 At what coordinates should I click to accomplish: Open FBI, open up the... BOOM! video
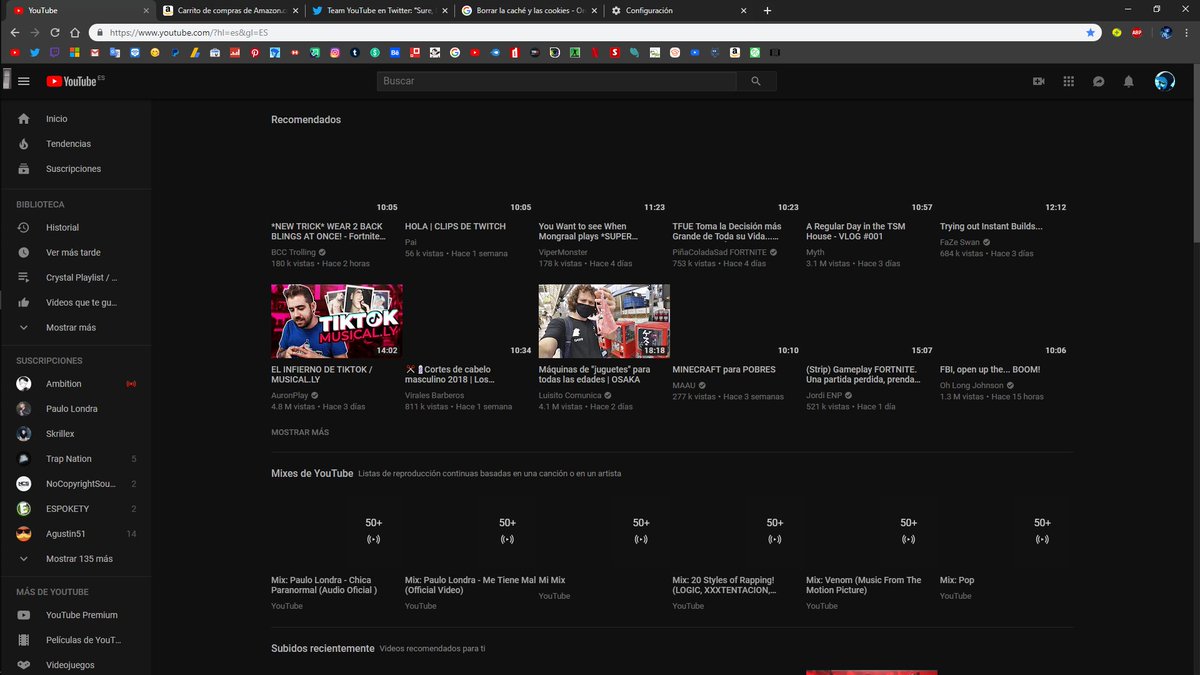click(990, 369)
